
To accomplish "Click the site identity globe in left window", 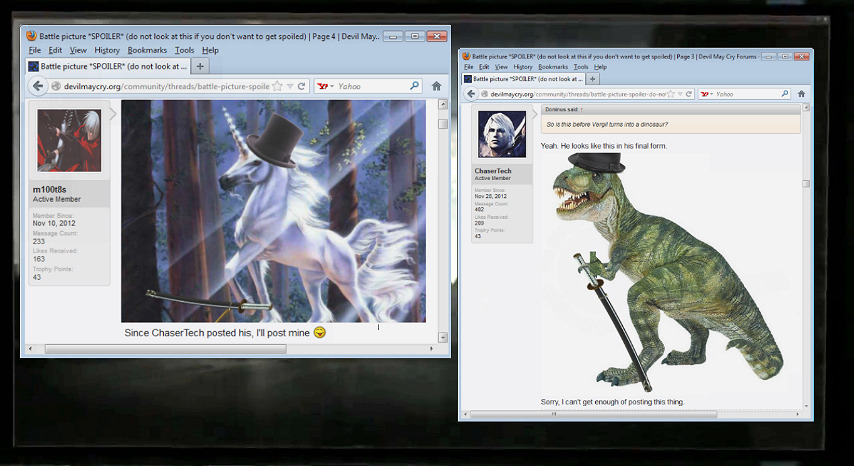I will click(56, 86).
